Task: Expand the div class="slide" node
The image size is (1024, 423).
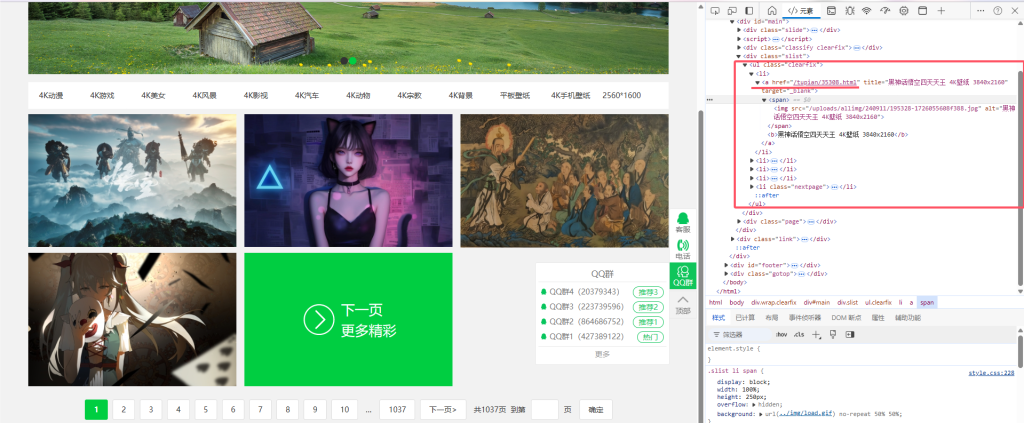Action: [739, 30]
